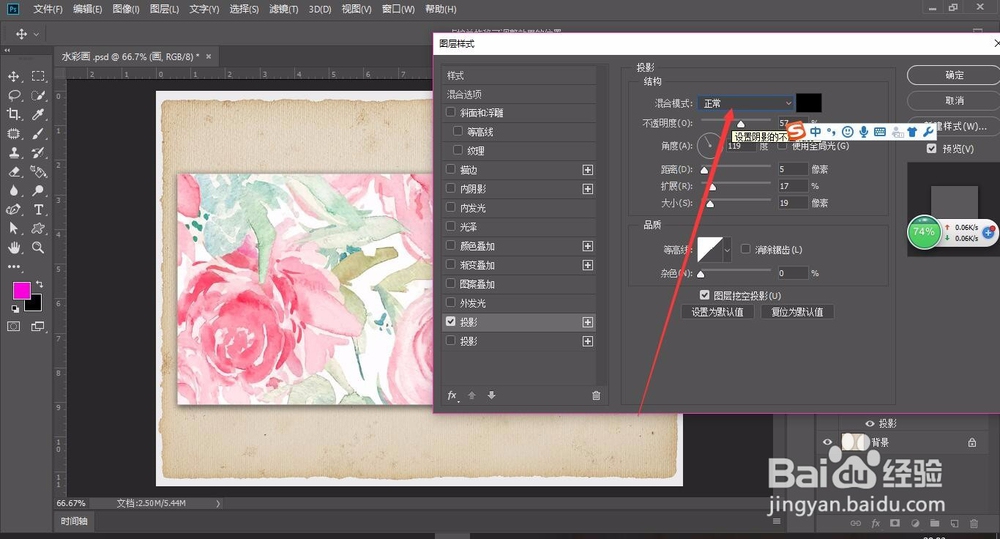This screenshot has width=1000, height=539.
Task: Open the contour picker dropdown arrow
Action: [727, 249]
